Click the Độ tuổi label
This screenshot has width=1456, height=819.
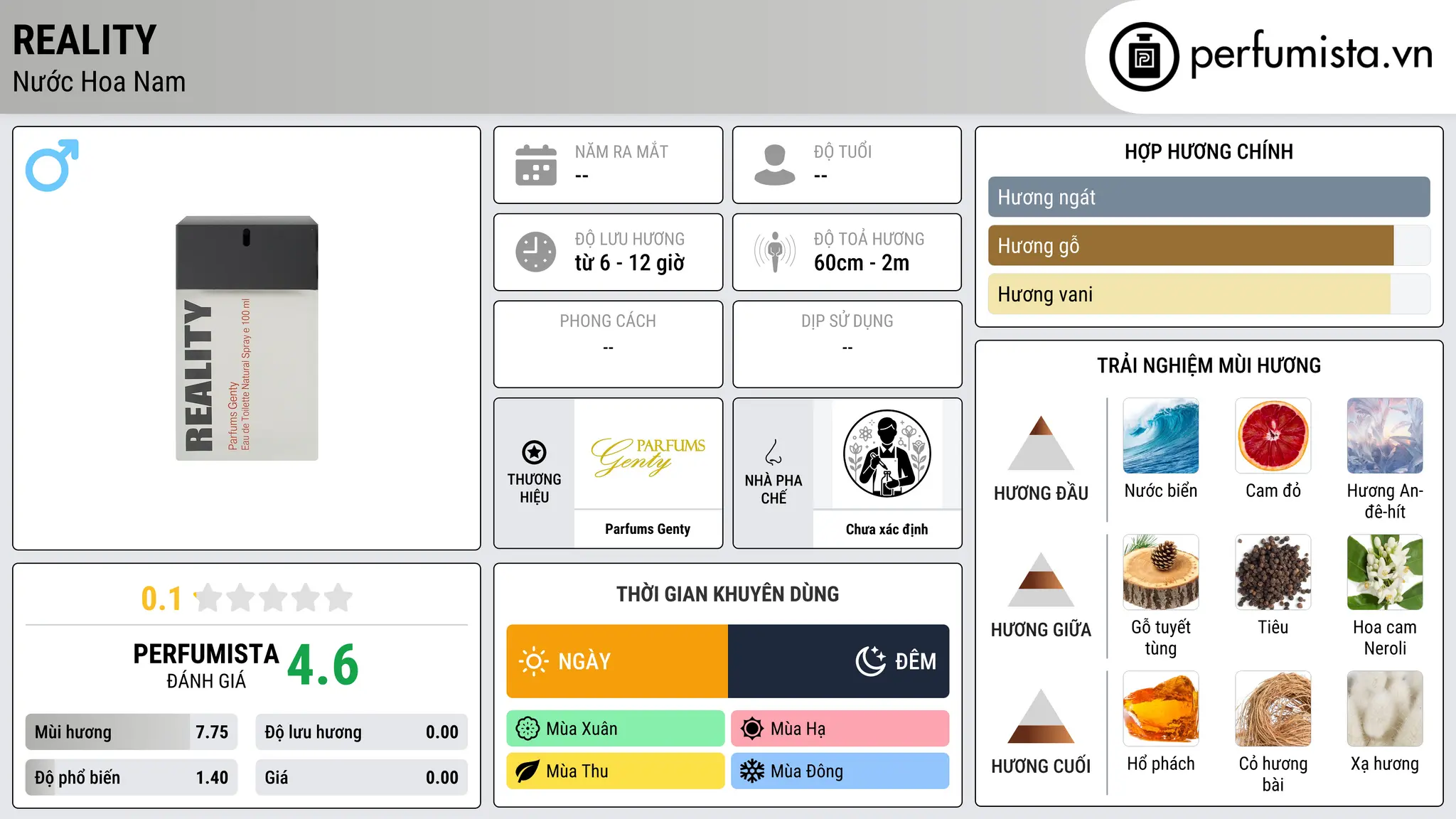[842, 151]
